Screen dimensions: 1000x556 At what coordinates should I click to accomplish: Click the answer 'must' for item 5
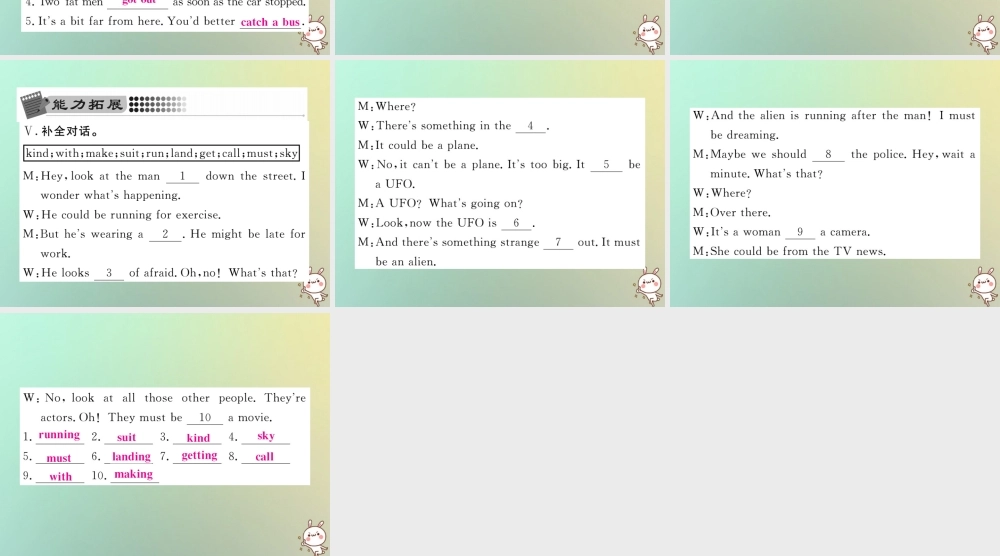tap(59, 458)
